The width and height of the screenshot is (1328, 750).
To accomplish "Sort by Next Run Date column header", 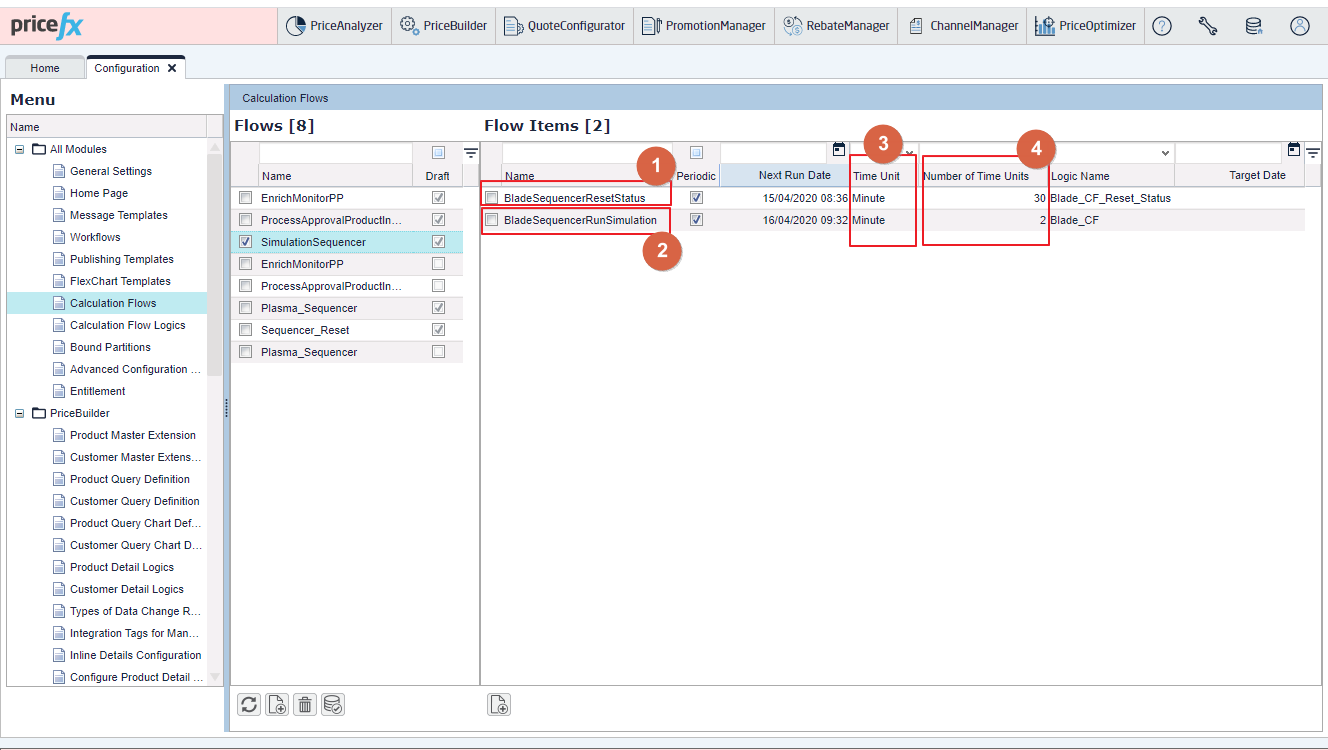I will click(794, 176).
